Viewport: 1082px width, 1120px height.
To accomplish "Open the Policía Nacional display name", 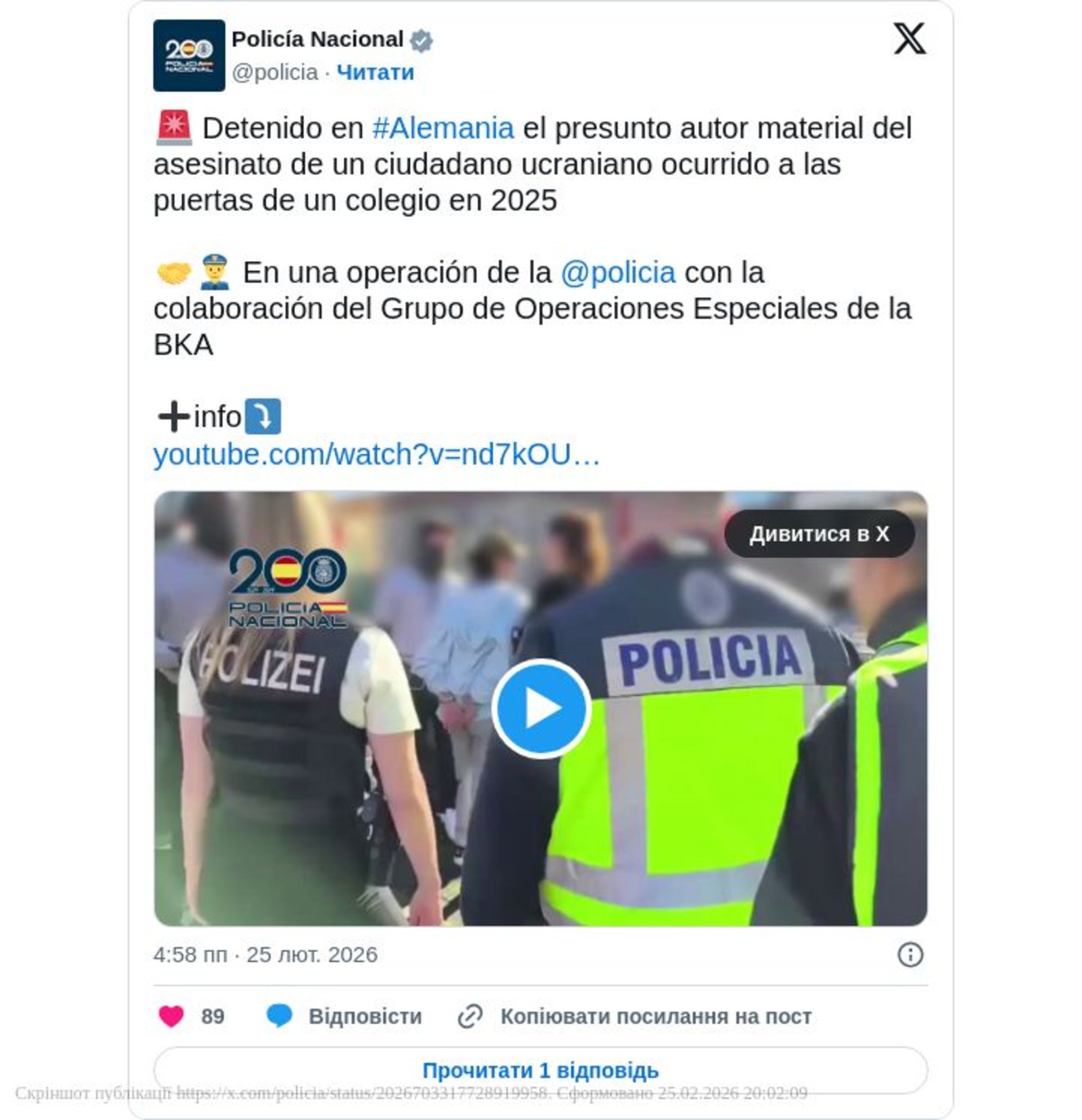I will click(x=317, y=39).
